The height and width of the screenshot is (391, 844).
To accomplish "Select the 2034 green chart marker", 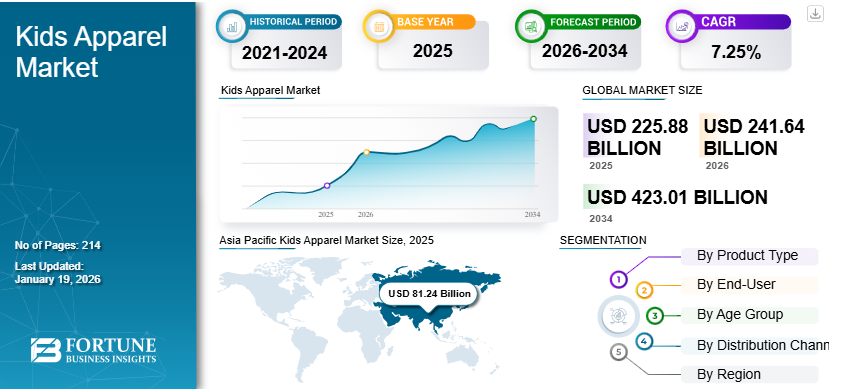I will 533,119.
